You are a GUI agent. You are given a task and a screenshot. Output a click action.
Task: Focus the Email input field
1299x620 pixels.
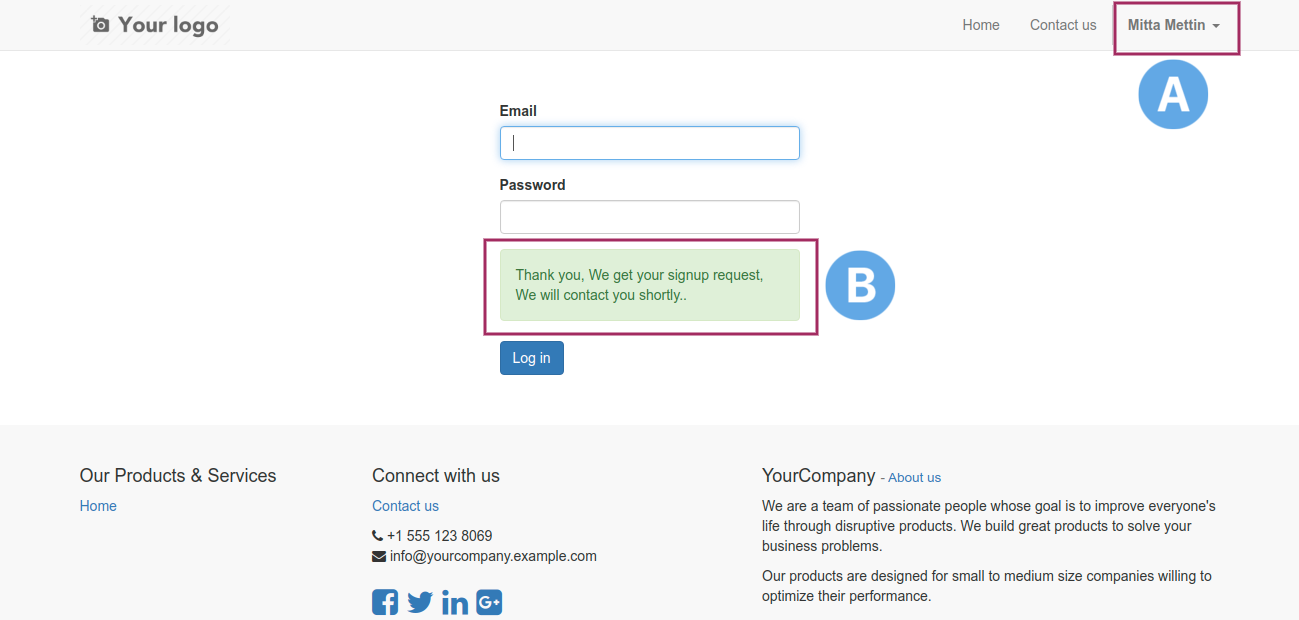pos(650,143)
